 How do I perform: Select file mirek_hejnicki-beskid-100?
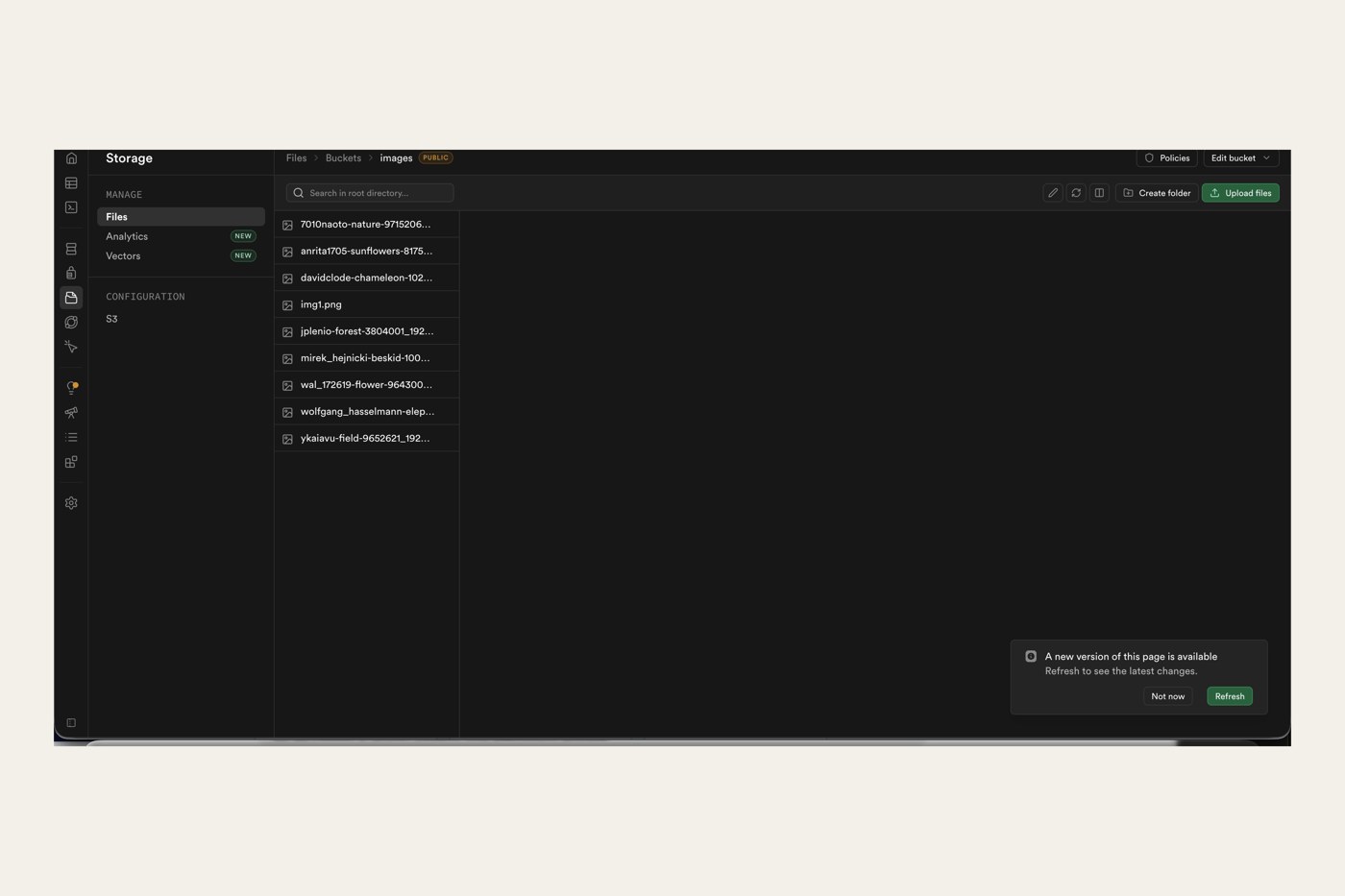(367, 358)
